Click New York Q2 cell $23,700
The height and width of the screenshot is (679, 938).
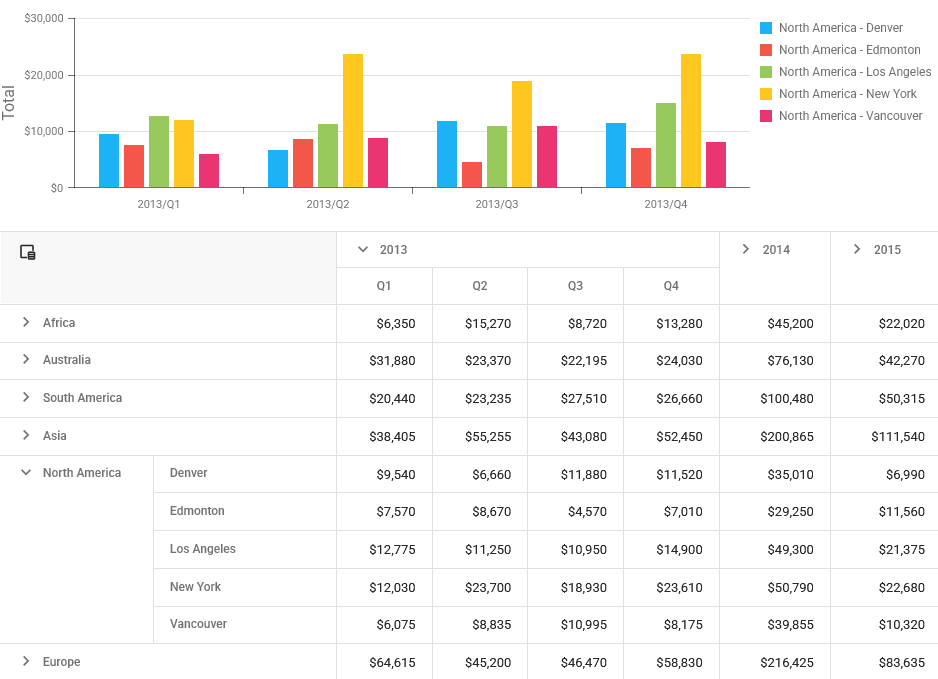point(480,587)
